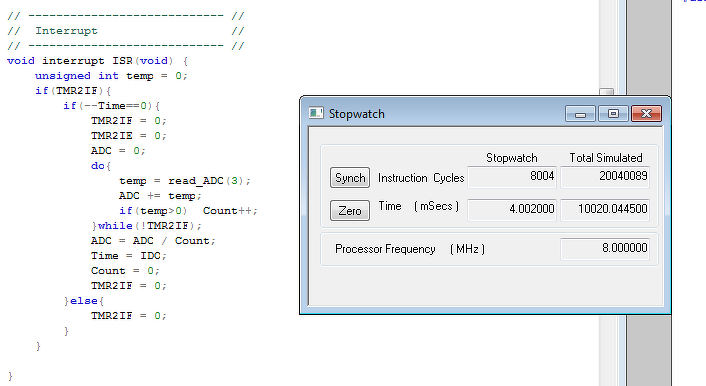Viewport: 706px width, 386px height.
Task: Select the Stopwatch instruction cycles field 8004
Action: coord(512,177)
